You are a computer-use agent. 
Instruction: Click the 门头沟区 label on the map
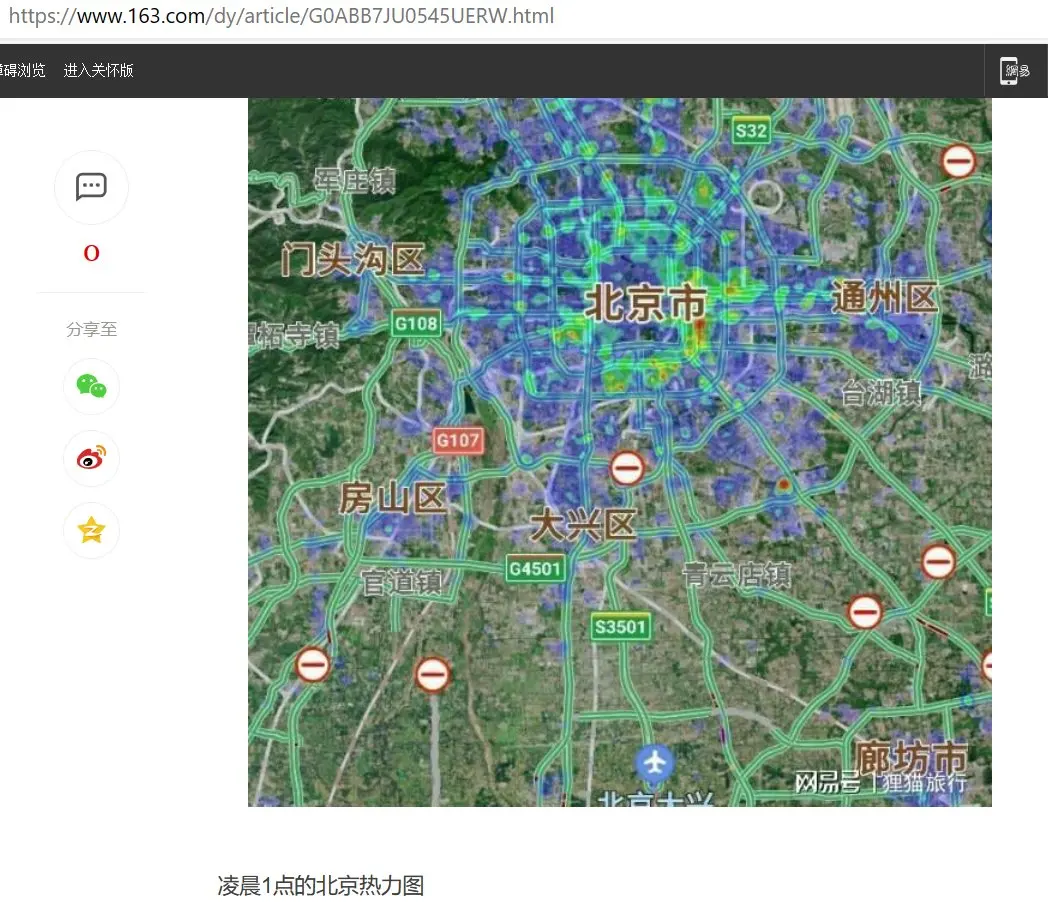(x=352, y=260)
